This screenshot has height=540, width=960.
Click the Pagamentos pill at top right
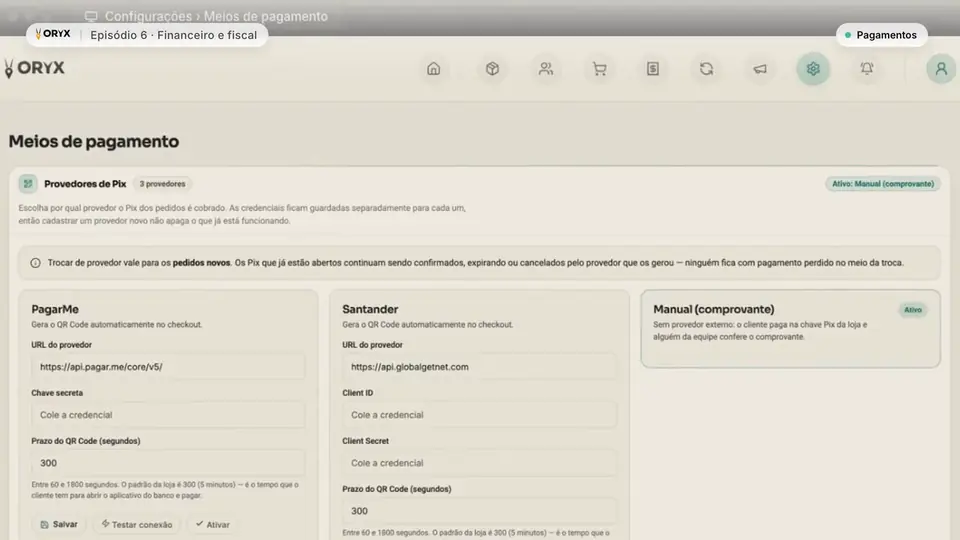(x=882, y=35)
